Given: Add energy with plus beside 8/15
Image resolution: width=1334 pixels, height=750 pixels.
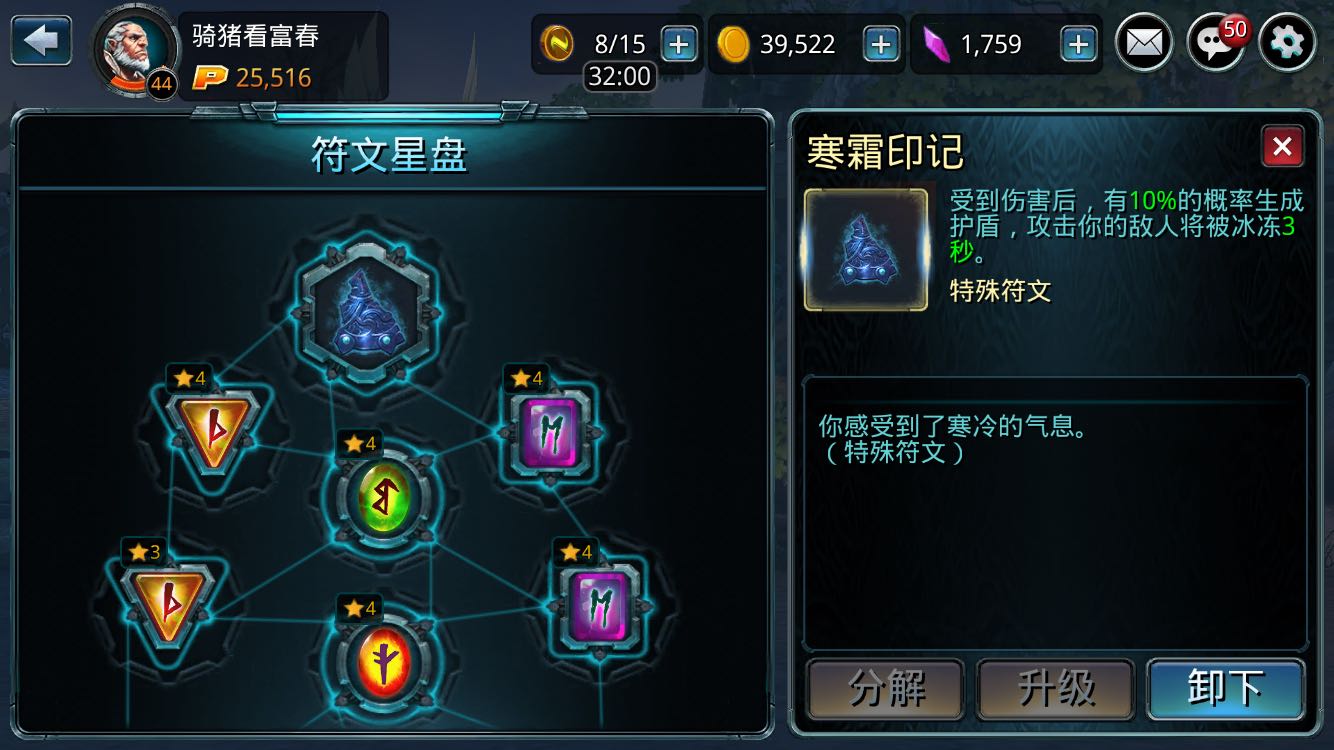Looking at the screenshot, I should click(679, 44).
